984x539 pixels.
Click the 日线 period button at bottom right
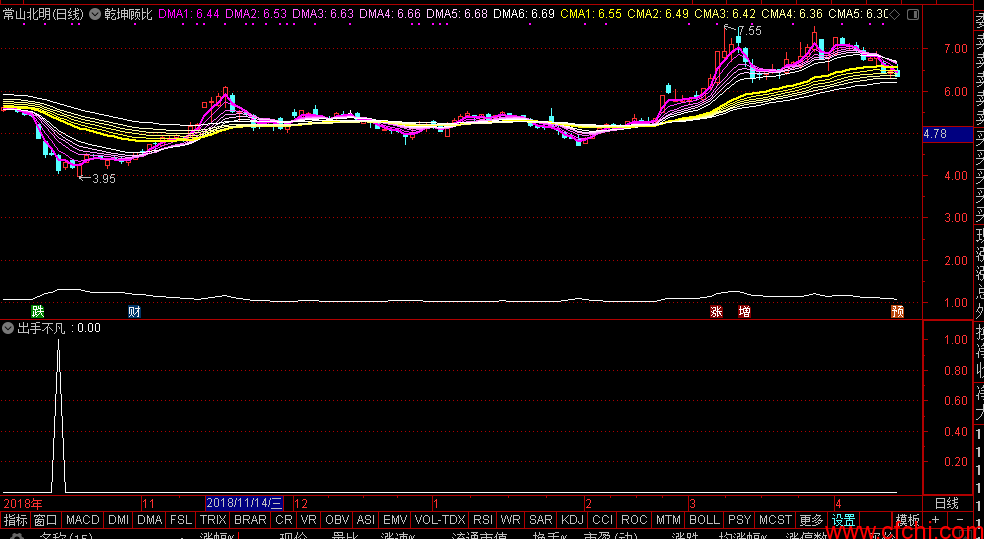tap(947, 503)
